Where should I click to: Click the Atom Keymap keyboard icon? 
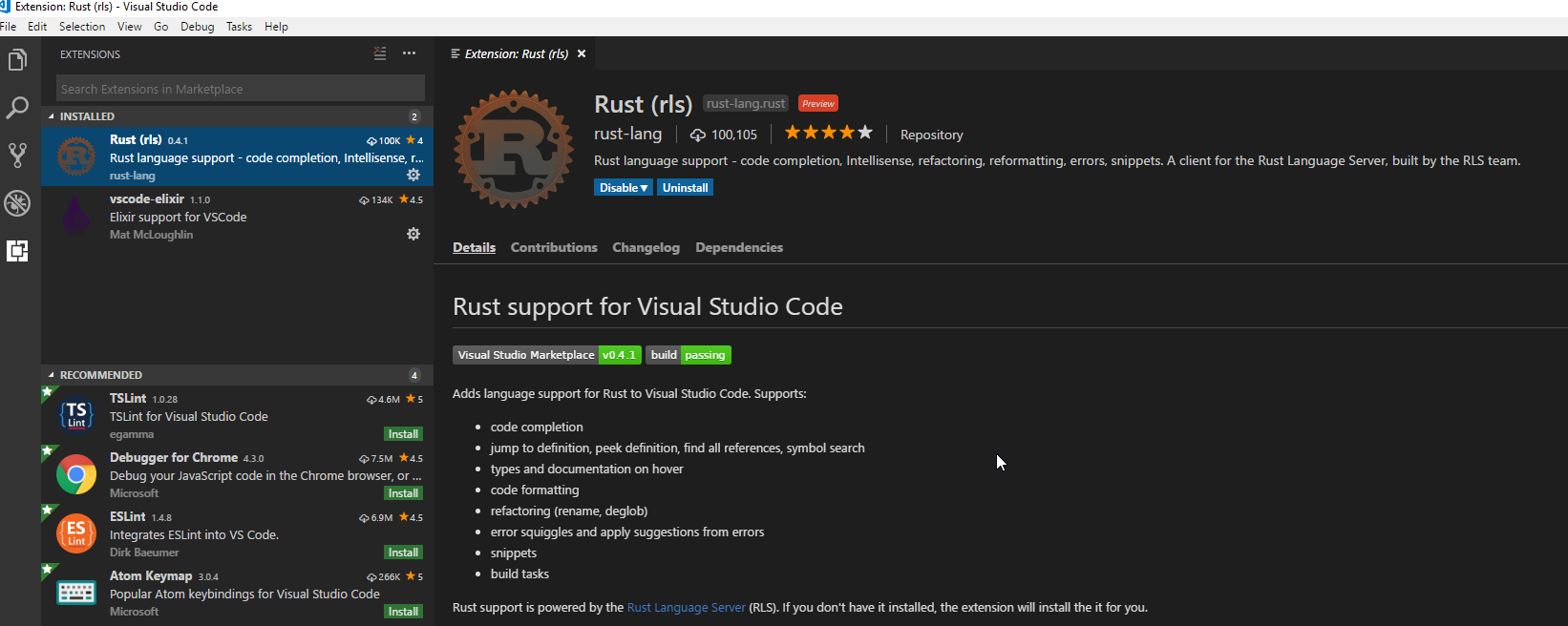point(76,593)
